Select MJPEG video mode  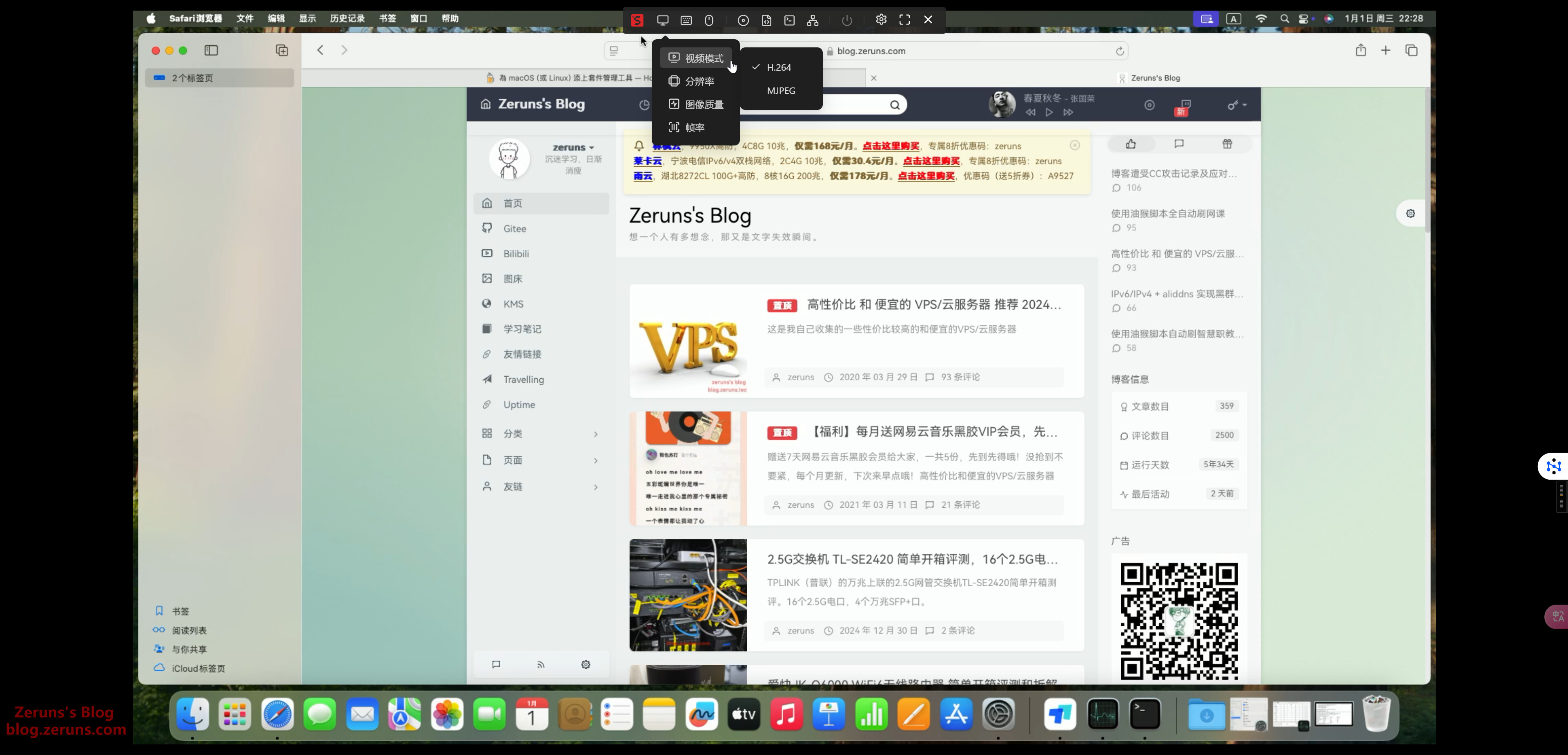tap(781, 91)
